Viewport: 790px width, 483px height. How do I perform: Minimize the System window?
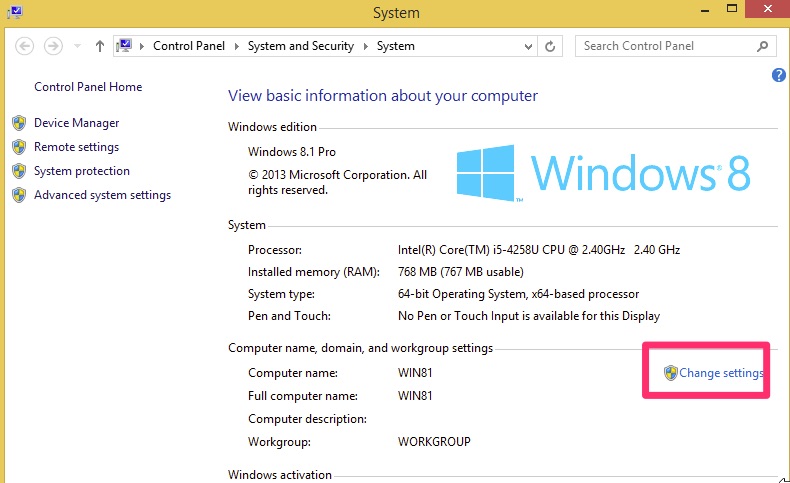(x=705, y=10)
